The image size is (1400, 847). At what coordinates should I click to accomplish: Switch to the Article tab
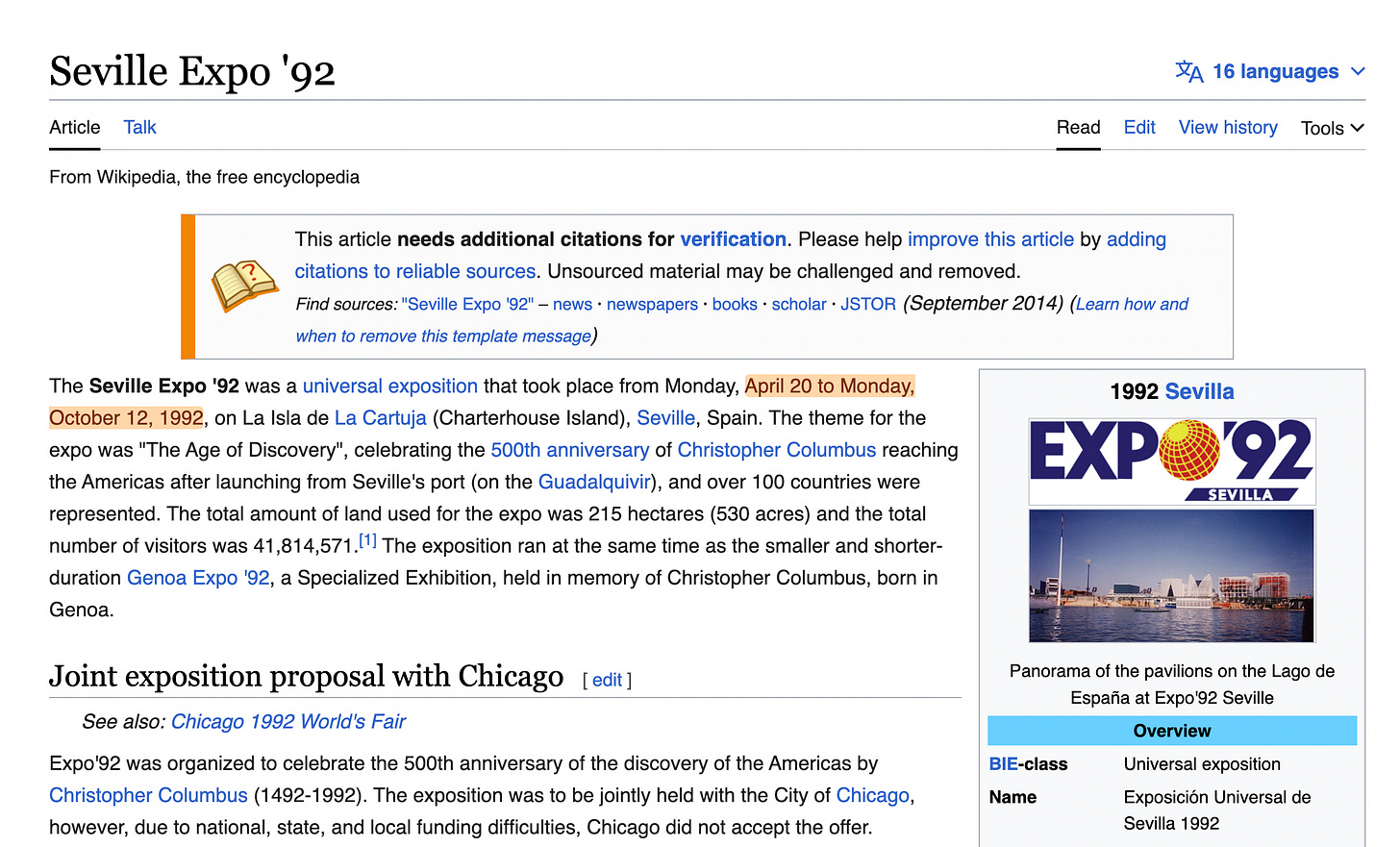(75, 128)
